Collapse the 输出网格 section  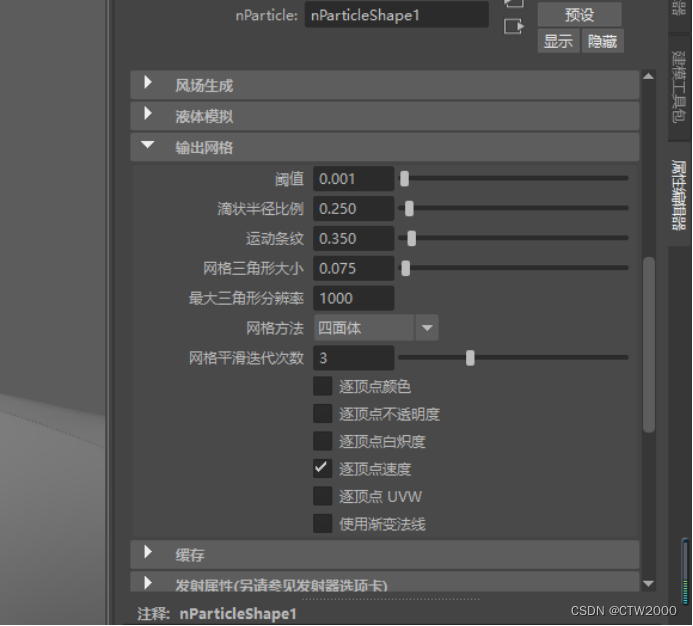(385, 147)
